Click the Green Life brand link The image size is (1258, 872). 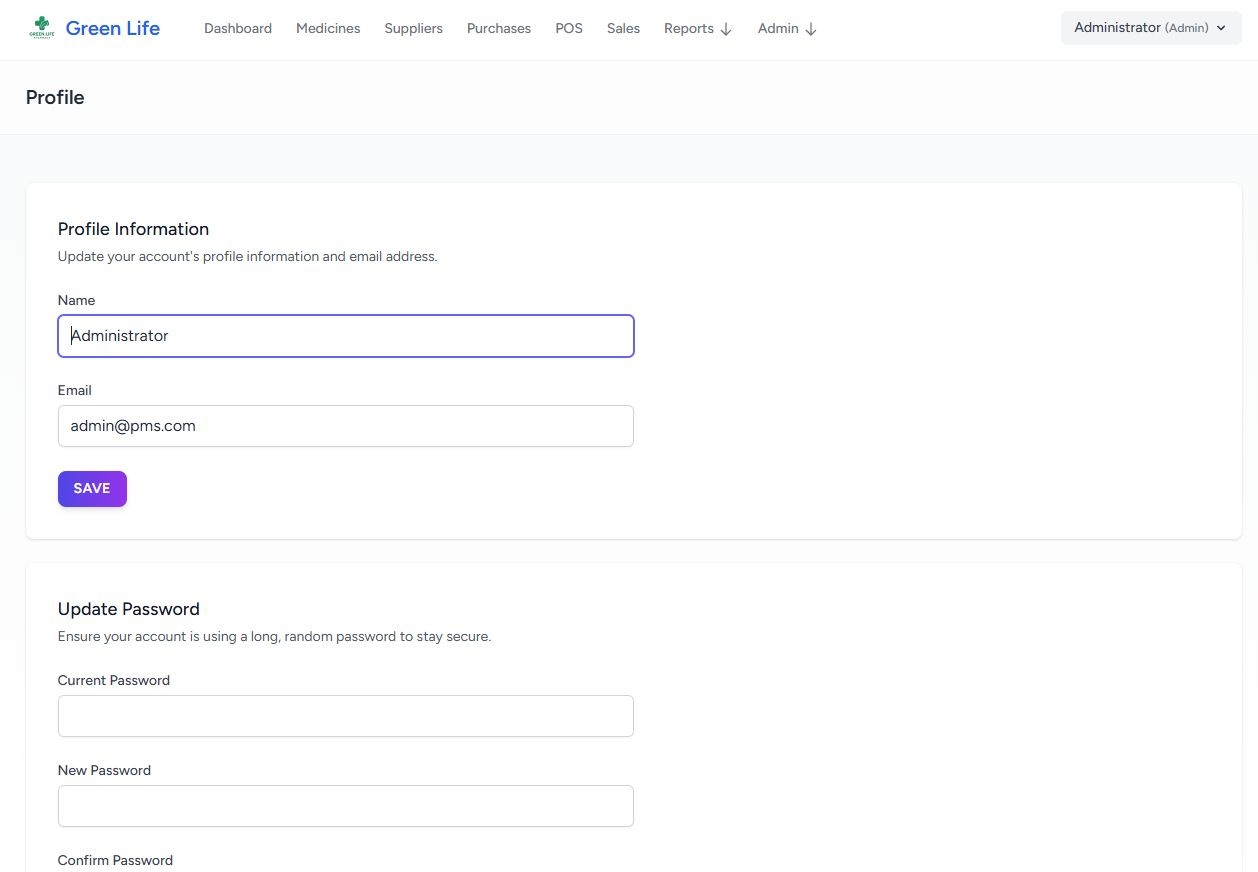click(x=112, y=28)
